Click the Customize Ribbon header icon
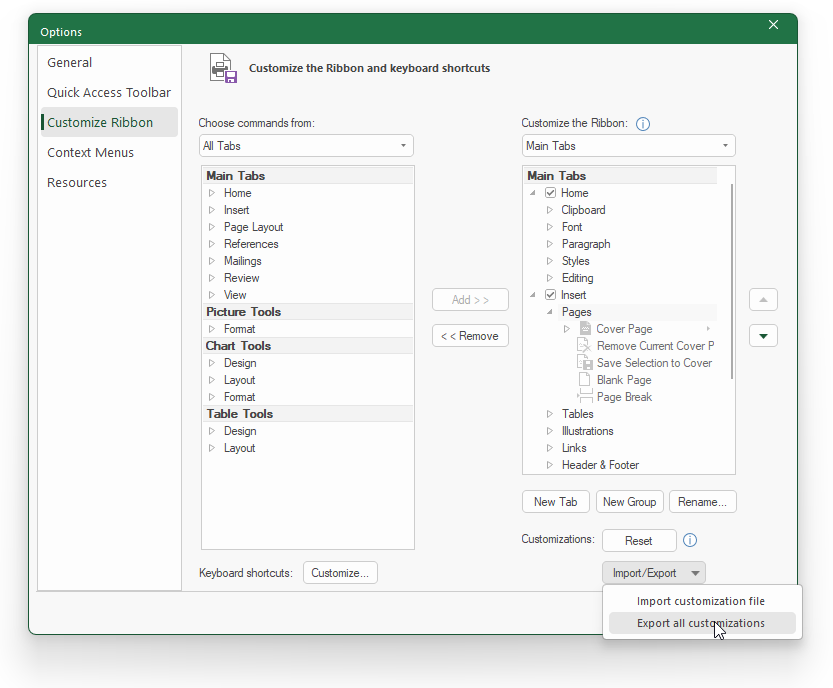Screen dimensions: 833x688 [x=223, y=68]
